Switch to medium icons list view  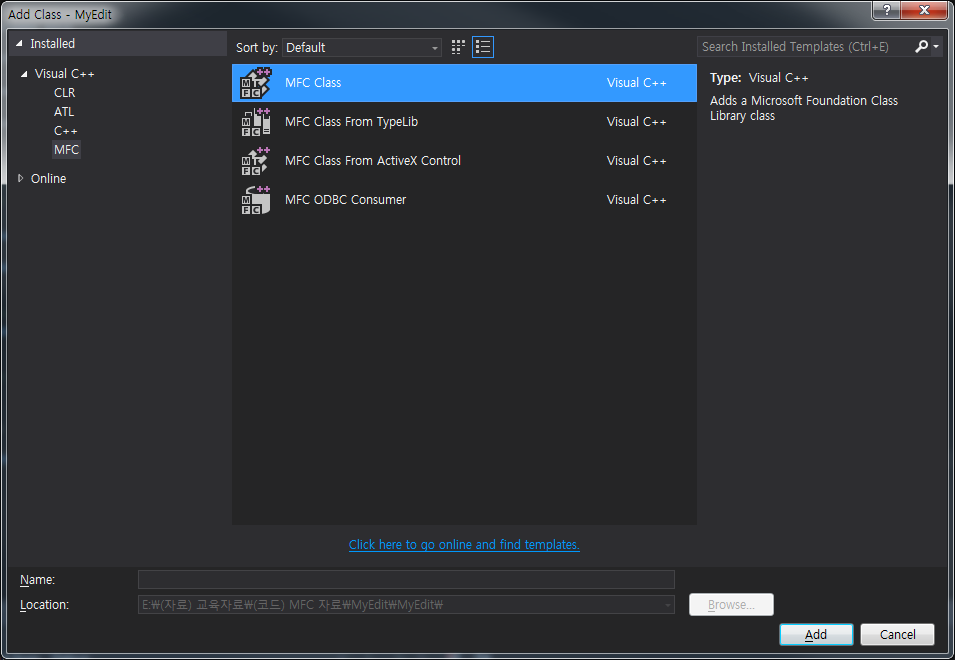pyautogui.click(x=483, y=47)
